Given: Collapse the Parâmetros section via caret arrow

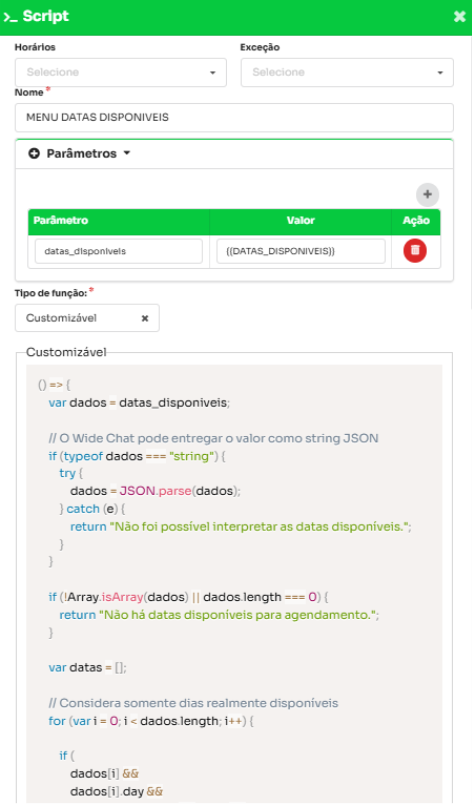Looking at the screenshot, I should pos(127,153).
